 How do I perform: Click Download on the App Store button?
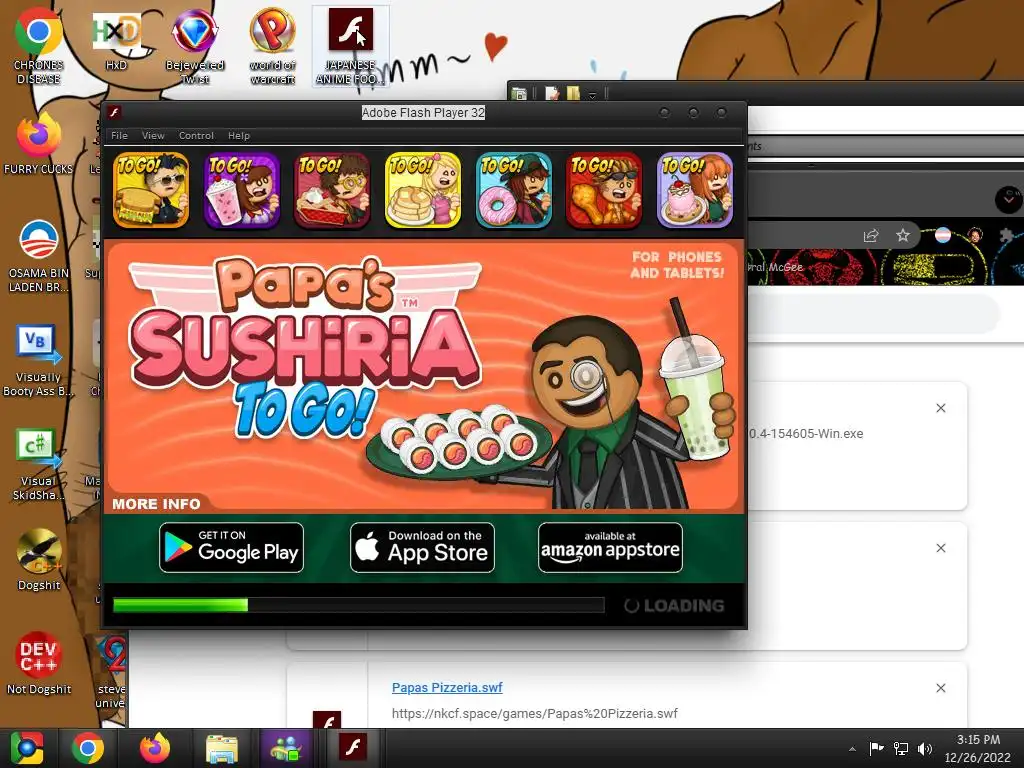pyautogui.click(x=422, y=547)
